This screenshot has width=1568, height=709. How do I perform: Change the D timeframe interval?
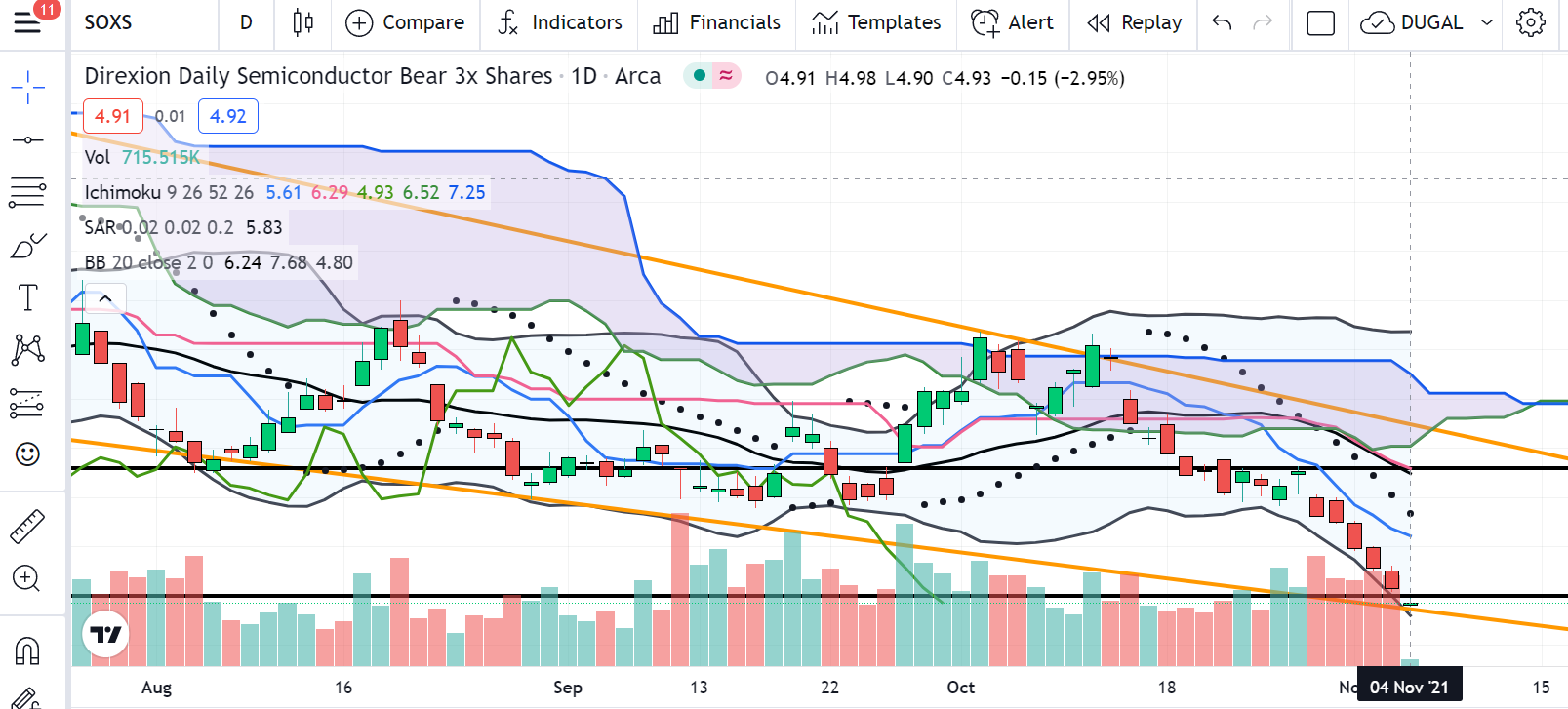pos(246,22)
